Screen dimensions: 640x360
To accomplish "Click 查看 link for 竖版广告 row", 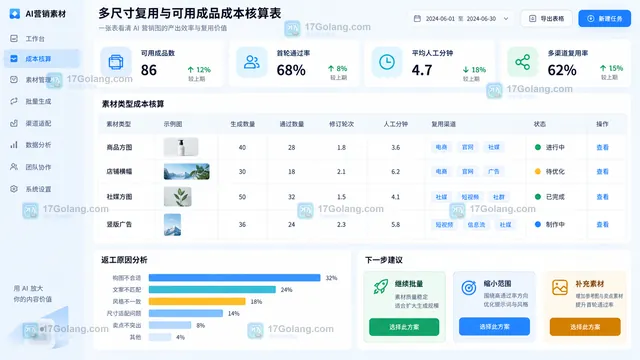I will [602, 224].
